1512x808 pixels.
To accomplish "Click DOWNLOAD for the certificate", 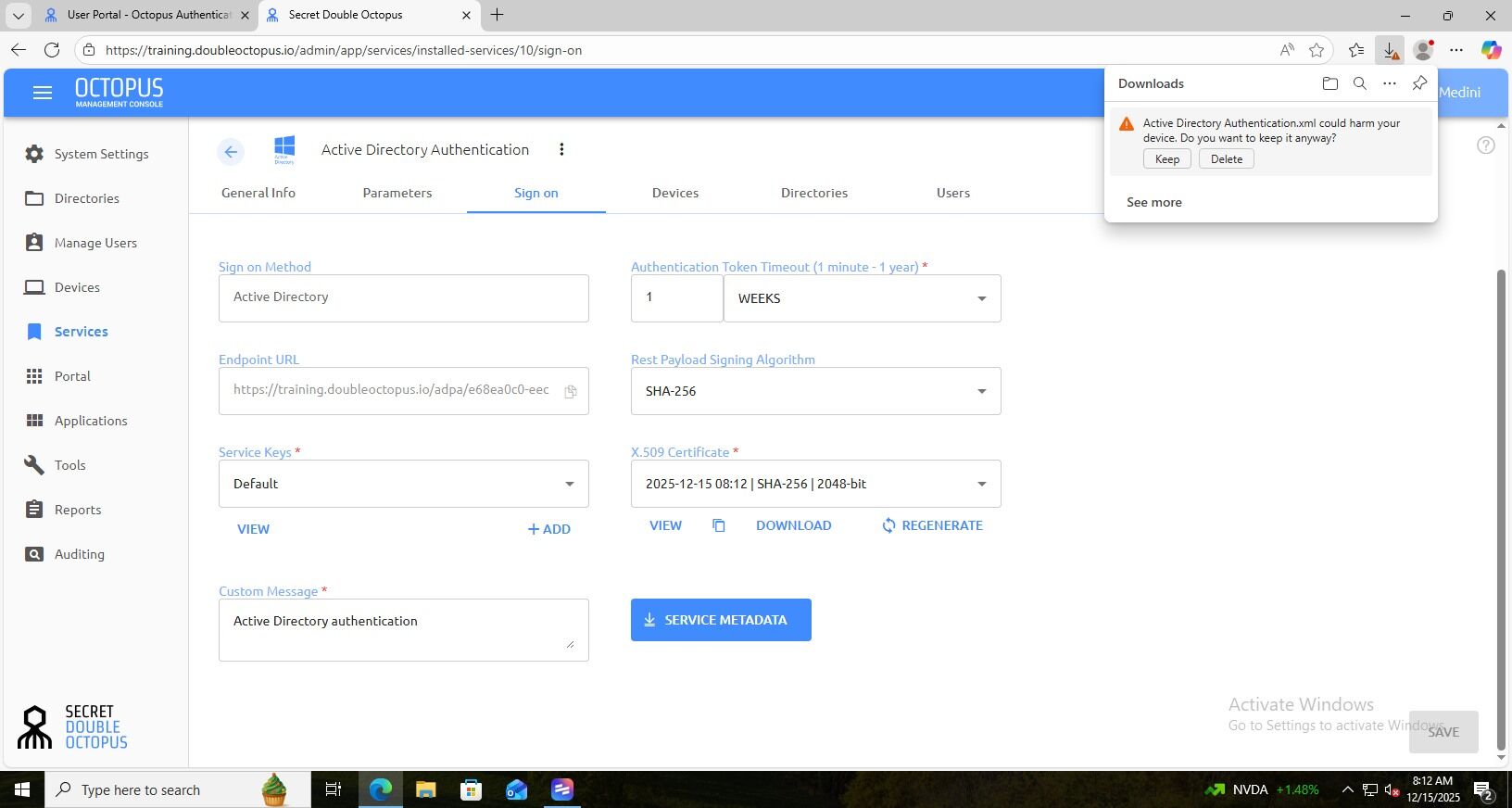I will coord(794,525).
